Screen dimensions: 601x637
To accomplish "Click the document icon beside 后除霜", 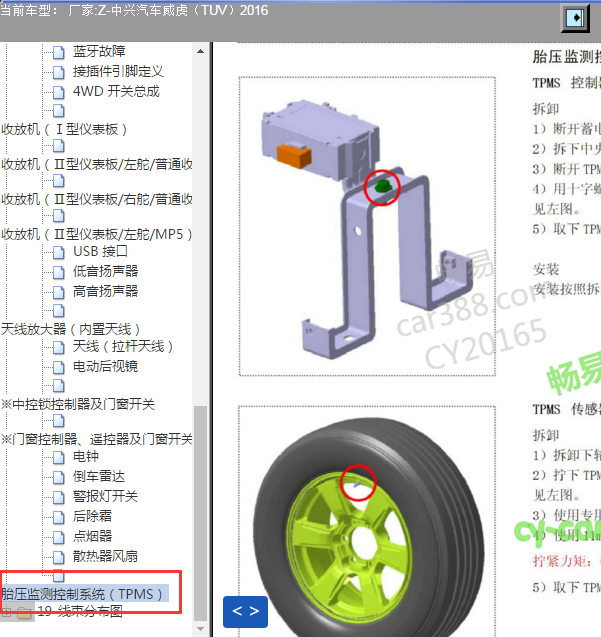I will (58, 517).
